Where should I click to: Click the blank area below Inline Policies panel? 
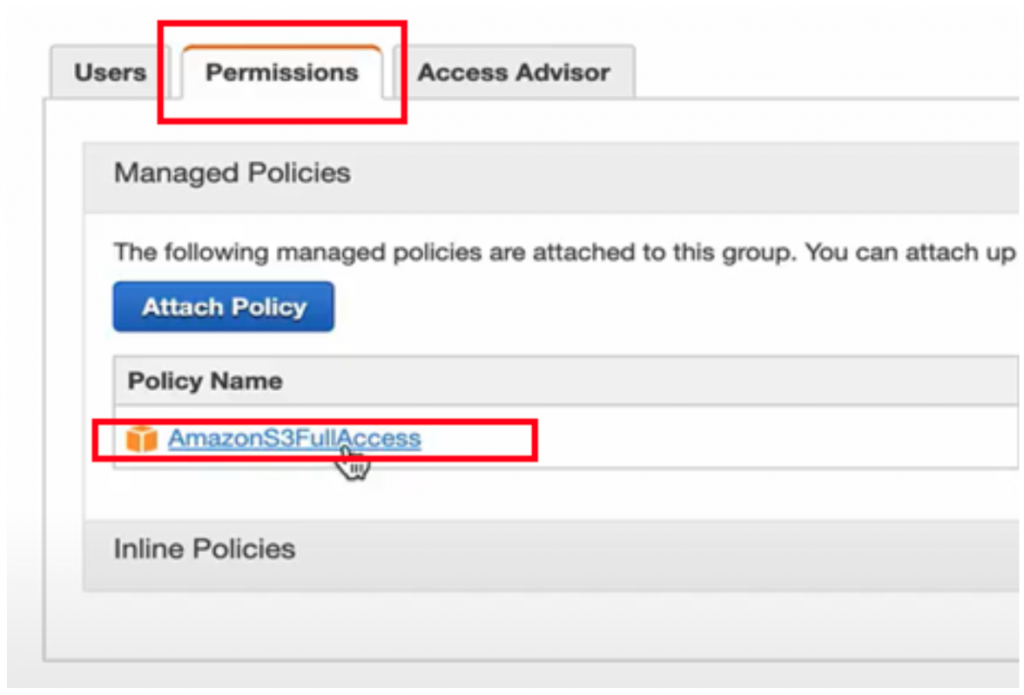pyautogui.click(x=500, y=625)
